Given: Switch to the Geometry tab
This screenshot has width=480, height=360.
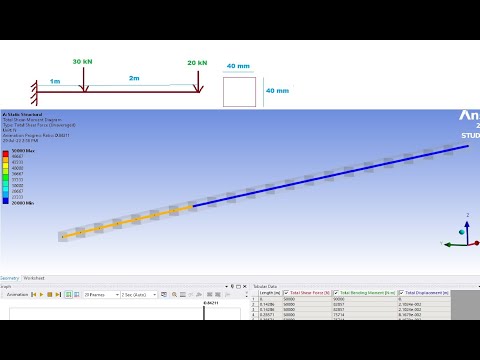Looking at the screenshot, I should (9, 278).
